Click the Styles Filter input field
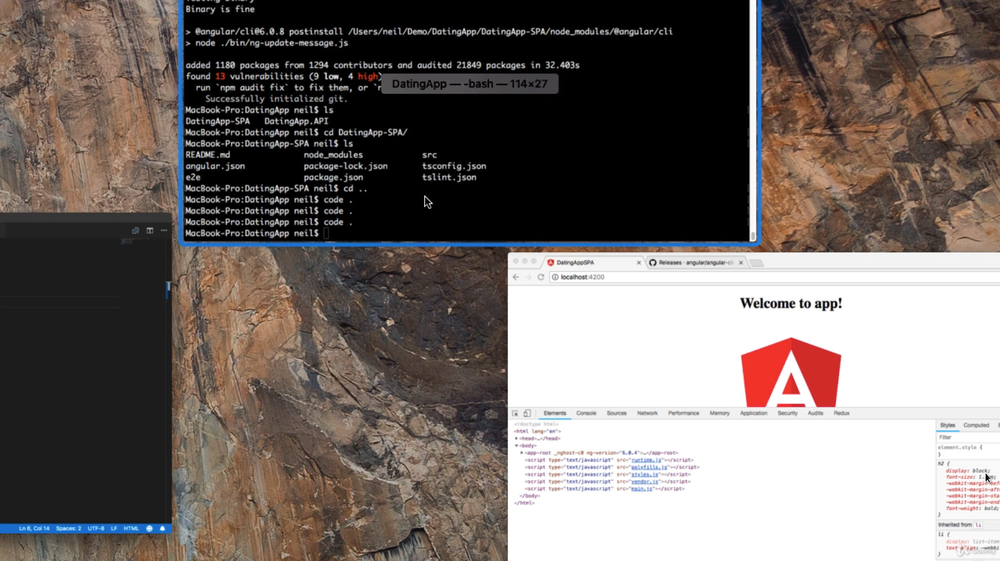Image resolution: width=1000 pixels, height=561 pixels. pos(968,437)
